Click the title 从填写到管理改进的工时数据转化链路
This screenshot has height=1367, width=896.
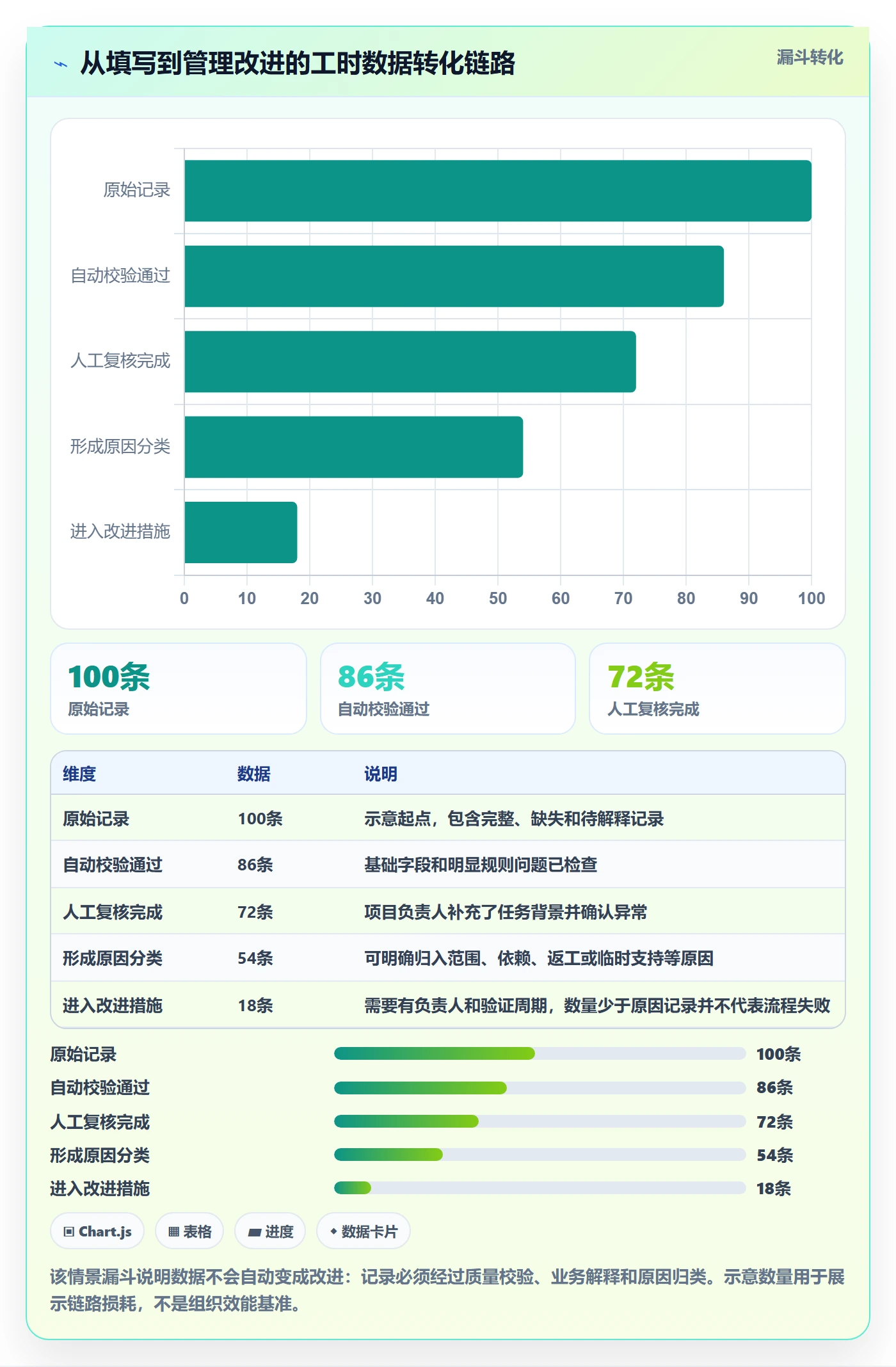click(298, 63)
